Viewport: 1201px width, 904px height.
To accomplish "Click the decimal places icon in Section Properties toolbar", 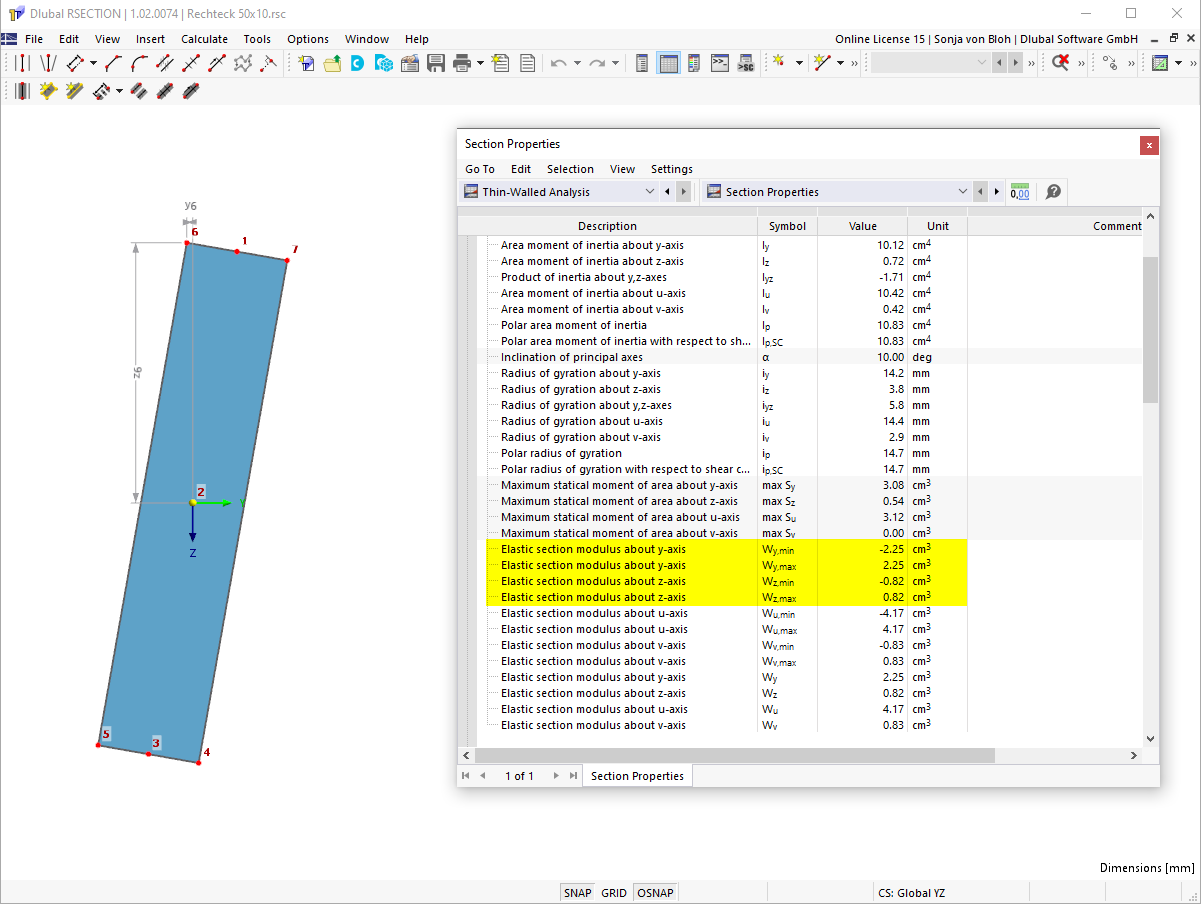I will click(1019, 191).
